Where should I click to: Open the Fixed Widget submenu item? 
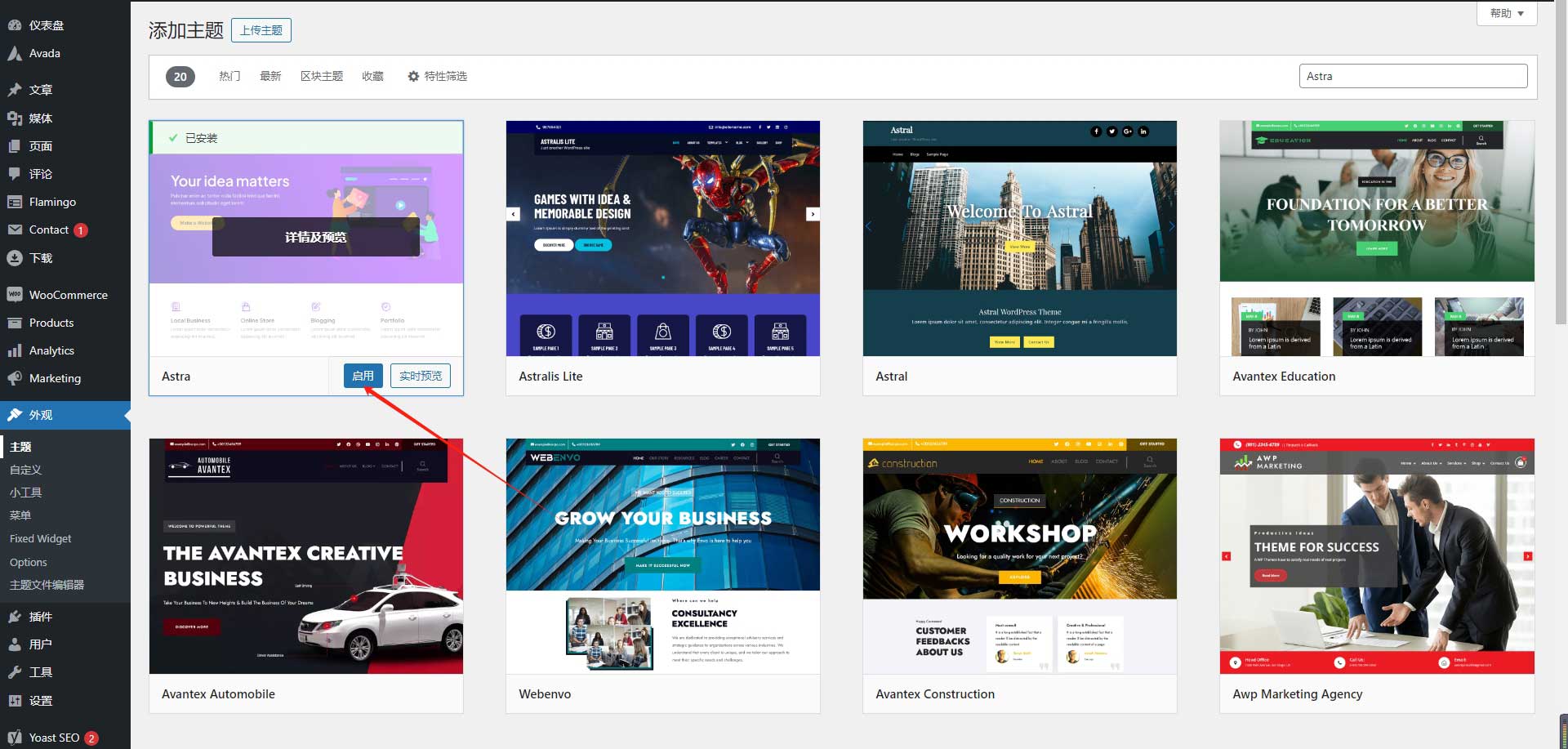(x=41, y=538)
